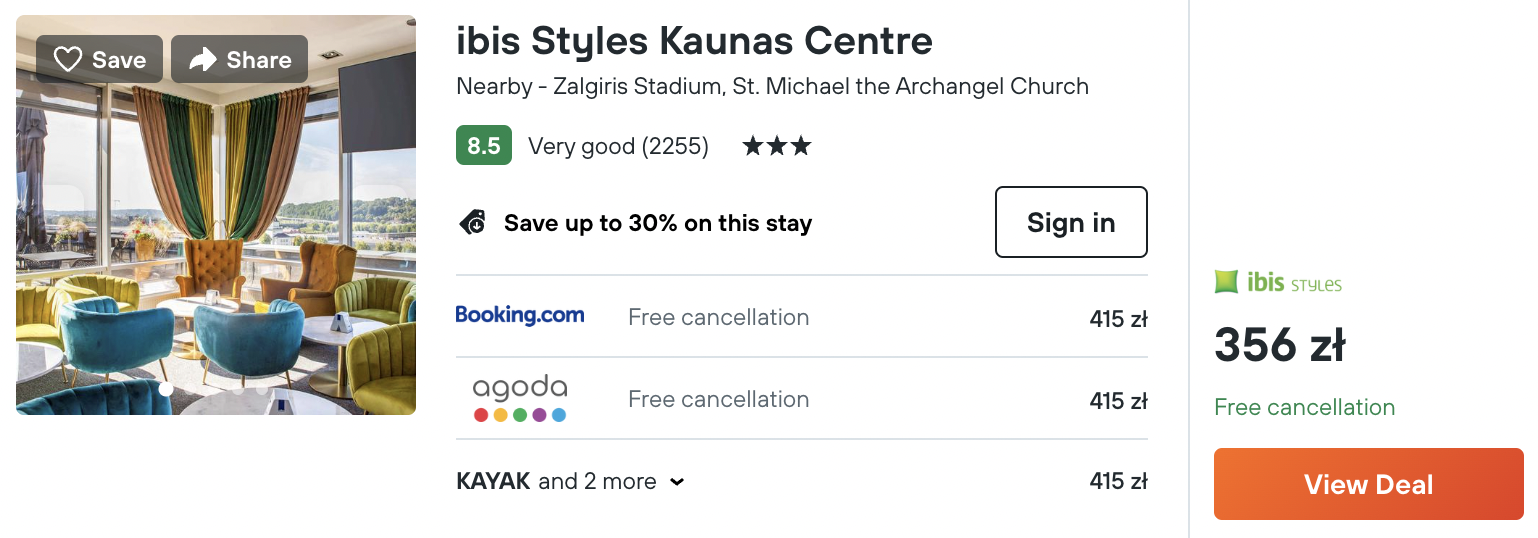Click the heart icon to save hotel
Image resolution: width=1538 pixels, height=538 pixels.
[67, 60]
